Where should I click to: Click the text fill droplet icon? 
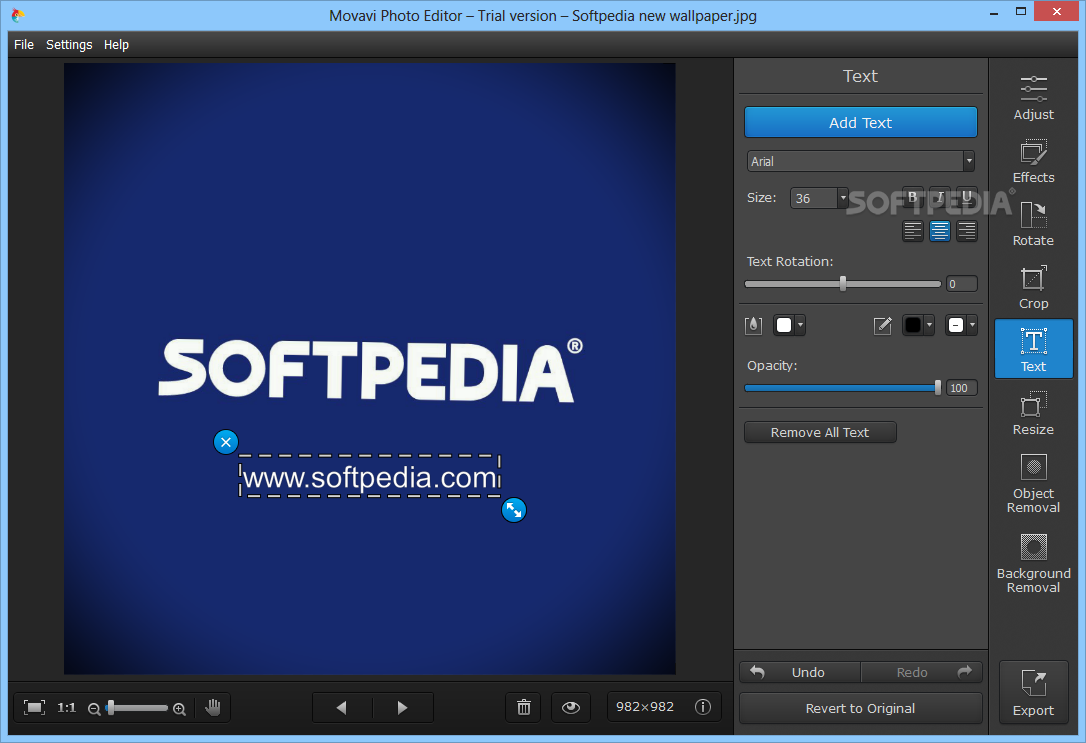(x=754, y=325)
